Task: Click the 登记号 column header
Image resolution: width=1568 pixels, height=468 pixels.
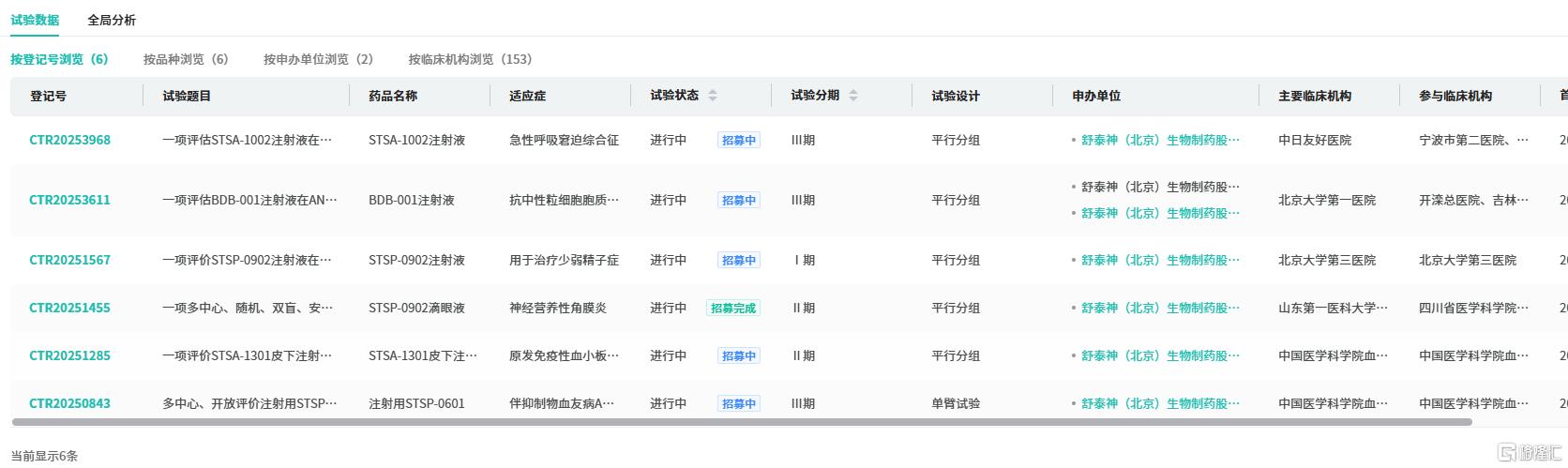Action: coord(48,96)
